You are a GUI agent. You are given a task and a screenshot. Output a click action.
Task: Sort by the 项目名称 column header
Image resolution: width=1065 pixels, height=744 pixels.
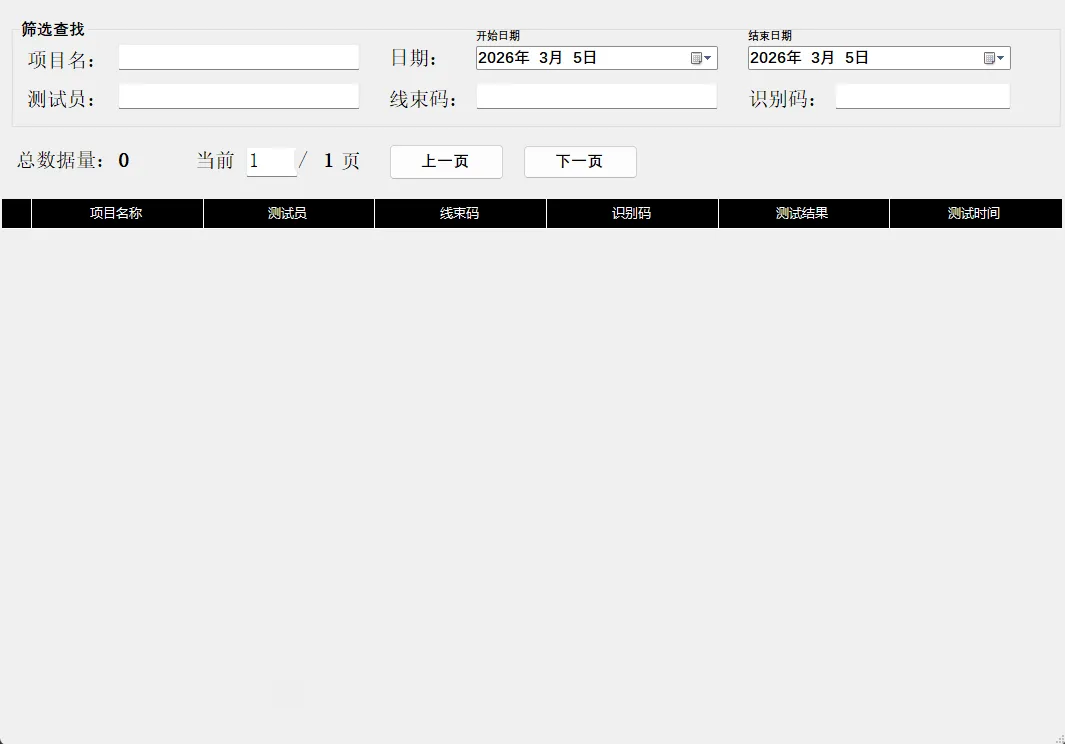point(117,214)
